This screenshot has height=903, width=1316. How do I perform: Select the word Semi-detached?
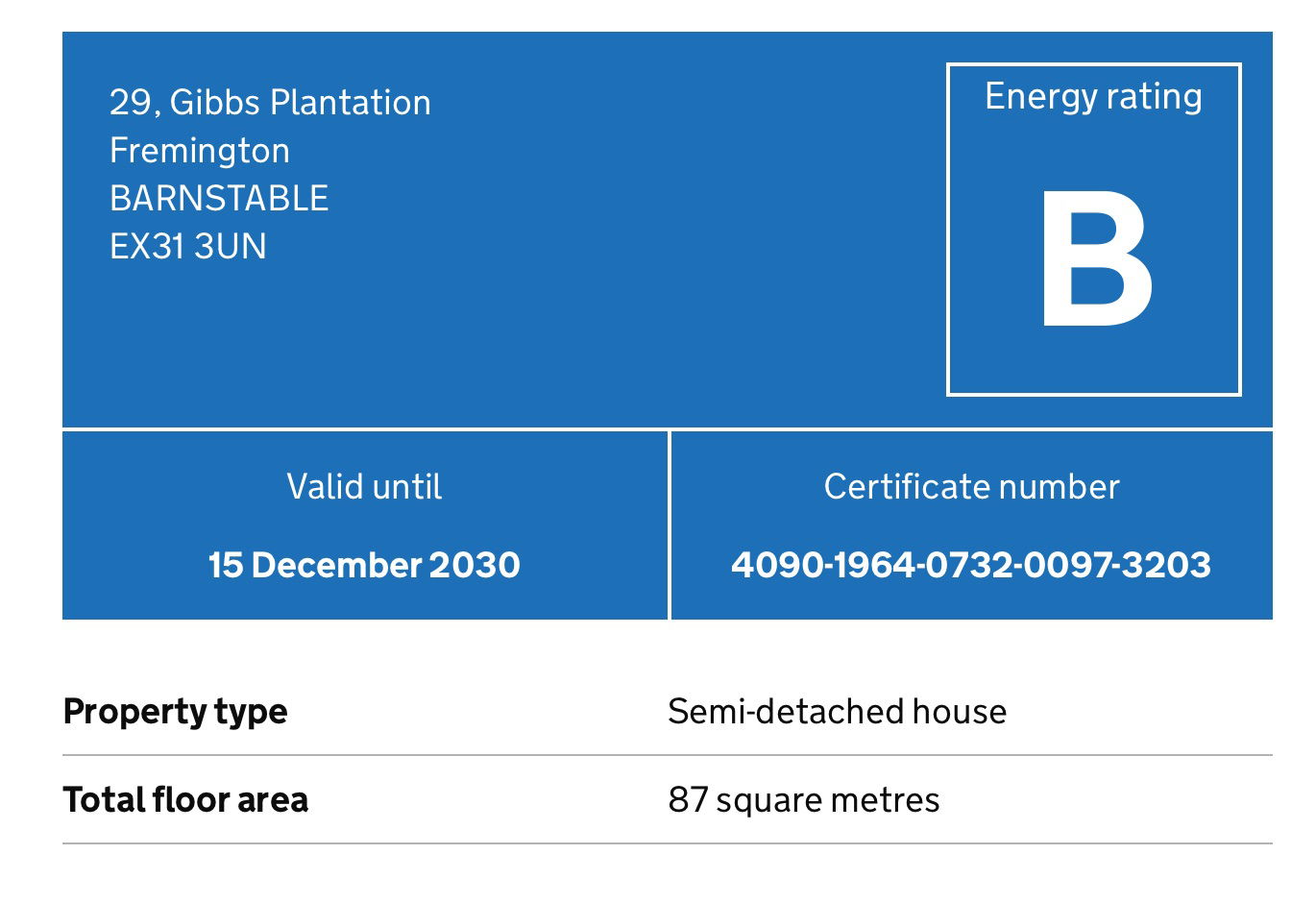pyautogui.click(x=786, y=712)
